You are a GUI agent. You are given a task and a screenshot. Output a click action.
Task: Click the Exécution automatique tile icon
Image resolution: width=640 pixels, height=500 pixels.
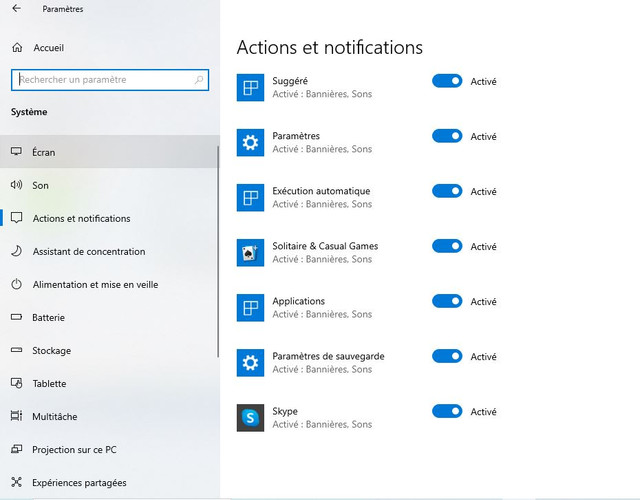click(x=250, y=198)
